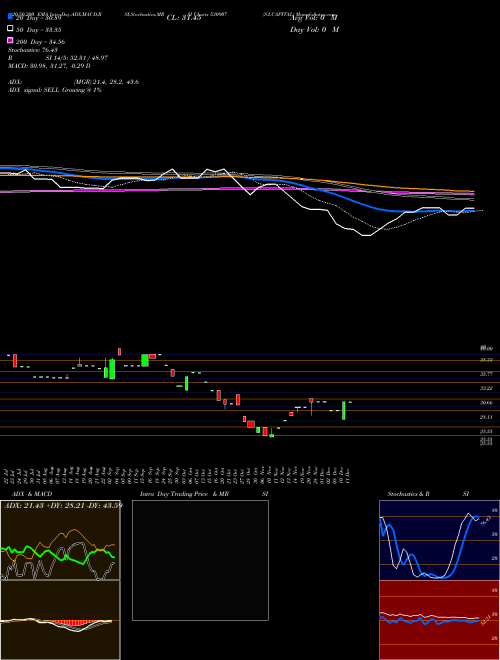Select the '200 Day = 34.56' legend text
This screenshot has height=660, width=500.
40,42
